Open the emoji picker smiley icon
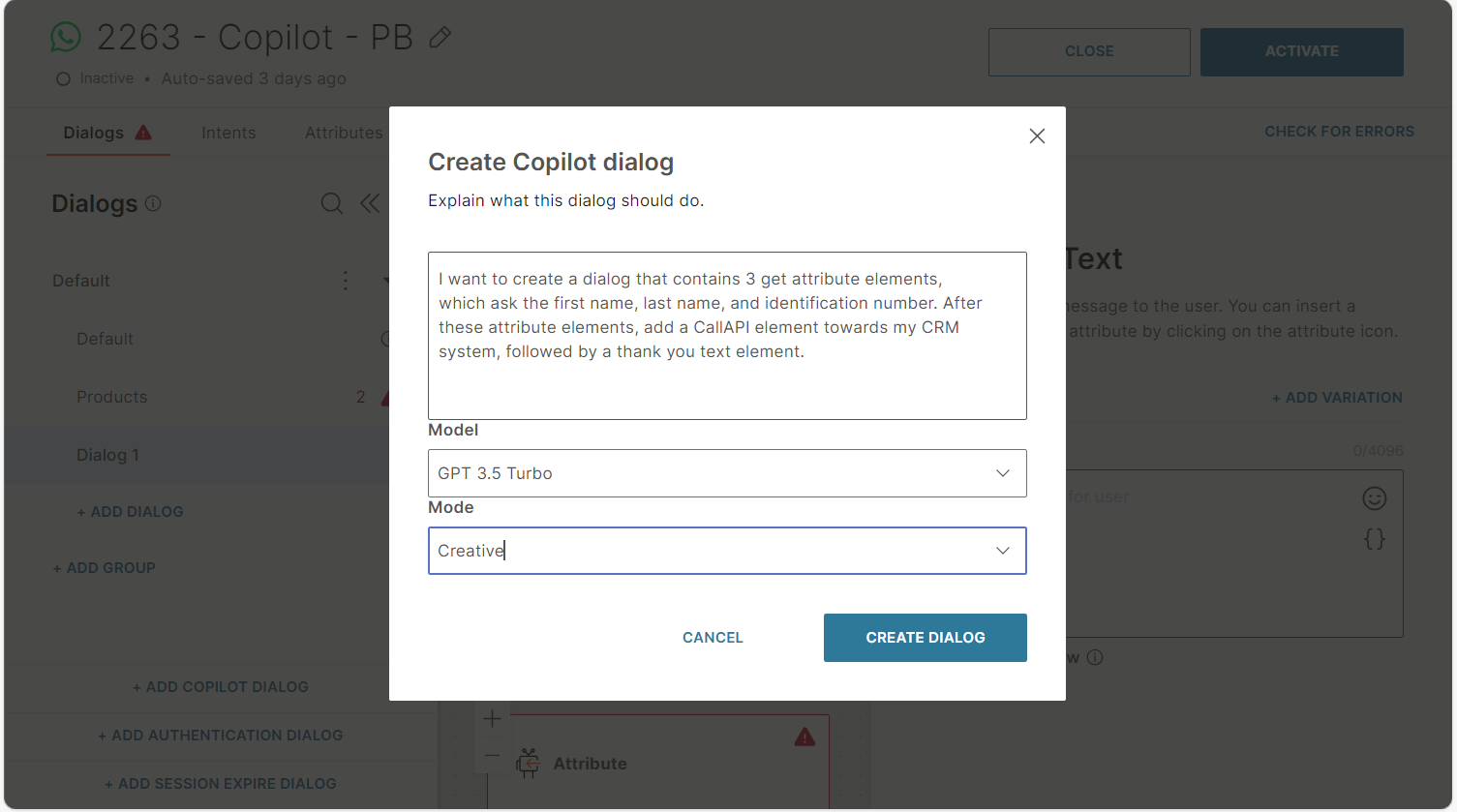Image resolution: width=1457 pixels, height=812 pixels. 1375,498
